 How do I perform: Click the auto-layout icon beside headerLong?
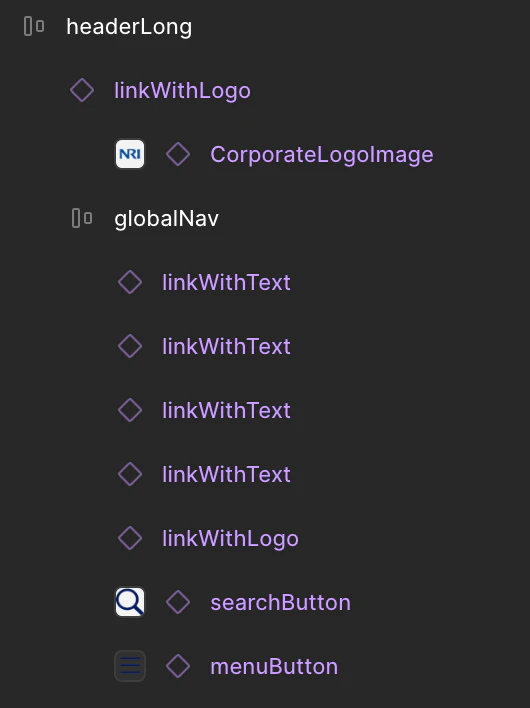click(34, 26)
